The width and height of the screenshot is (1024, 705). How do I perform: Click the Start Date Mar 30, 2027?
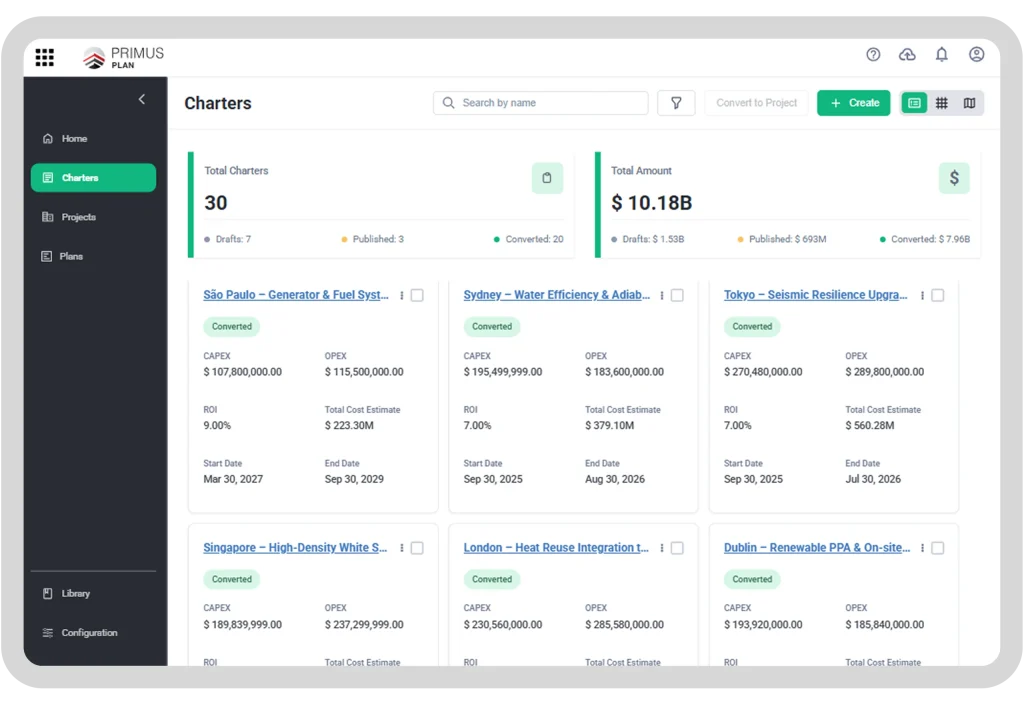pos(233,479)
